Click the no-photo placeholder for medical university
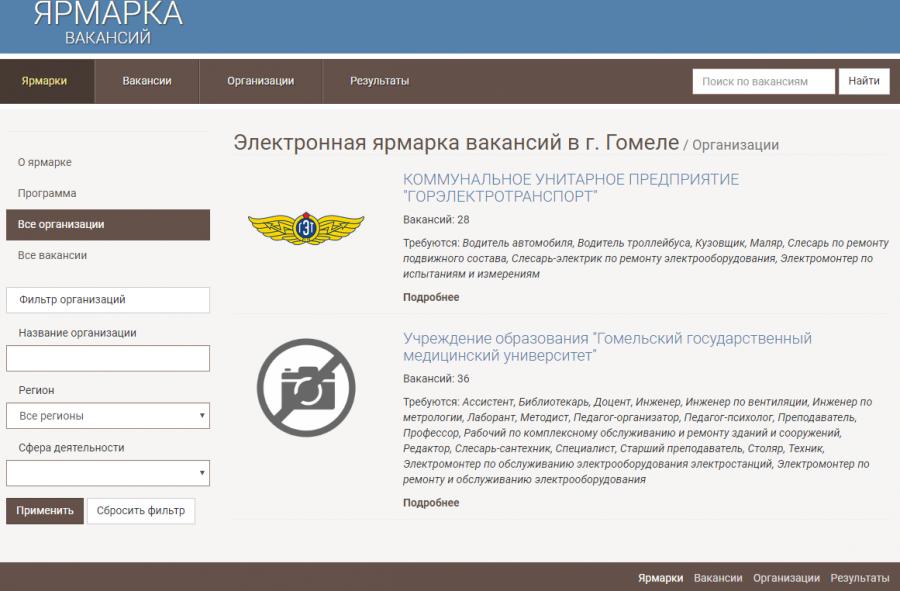The image size is (900, 591). (306, 387)
